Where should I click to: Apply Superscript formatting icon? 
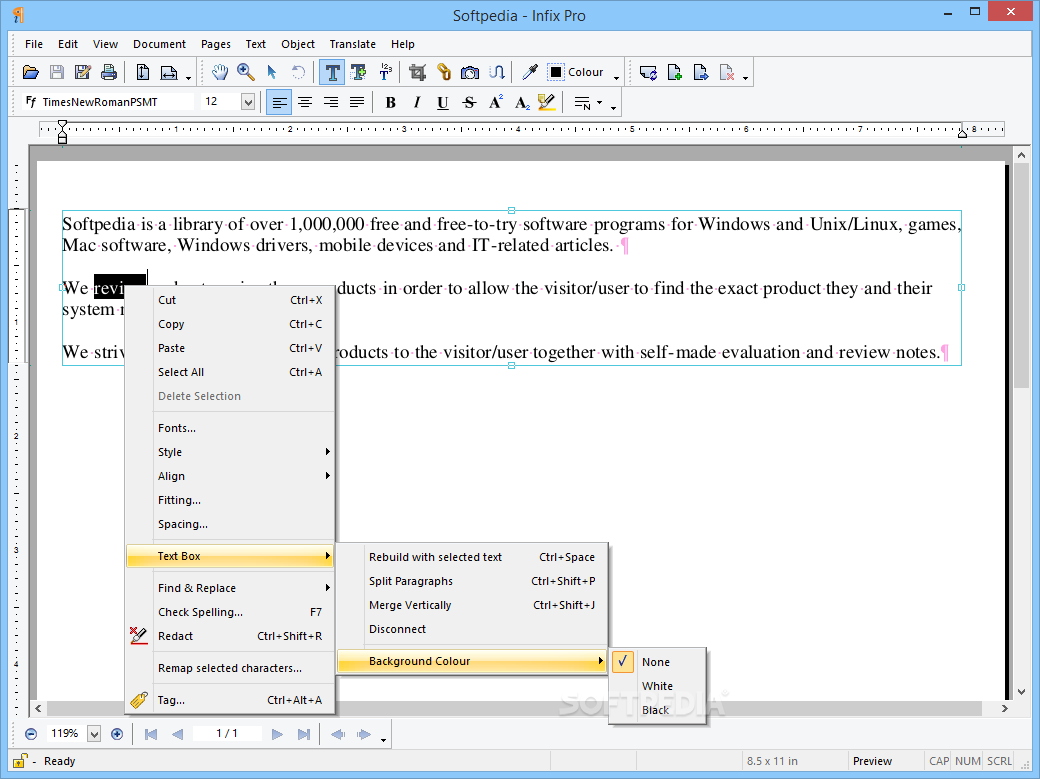495,102
